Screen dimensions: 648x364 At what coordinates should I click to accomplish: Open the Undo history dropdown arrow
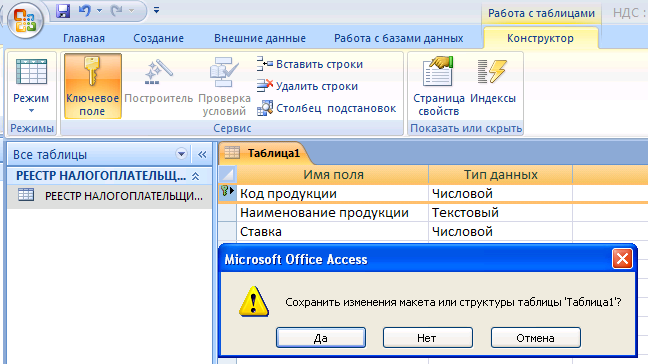point(100,11)
